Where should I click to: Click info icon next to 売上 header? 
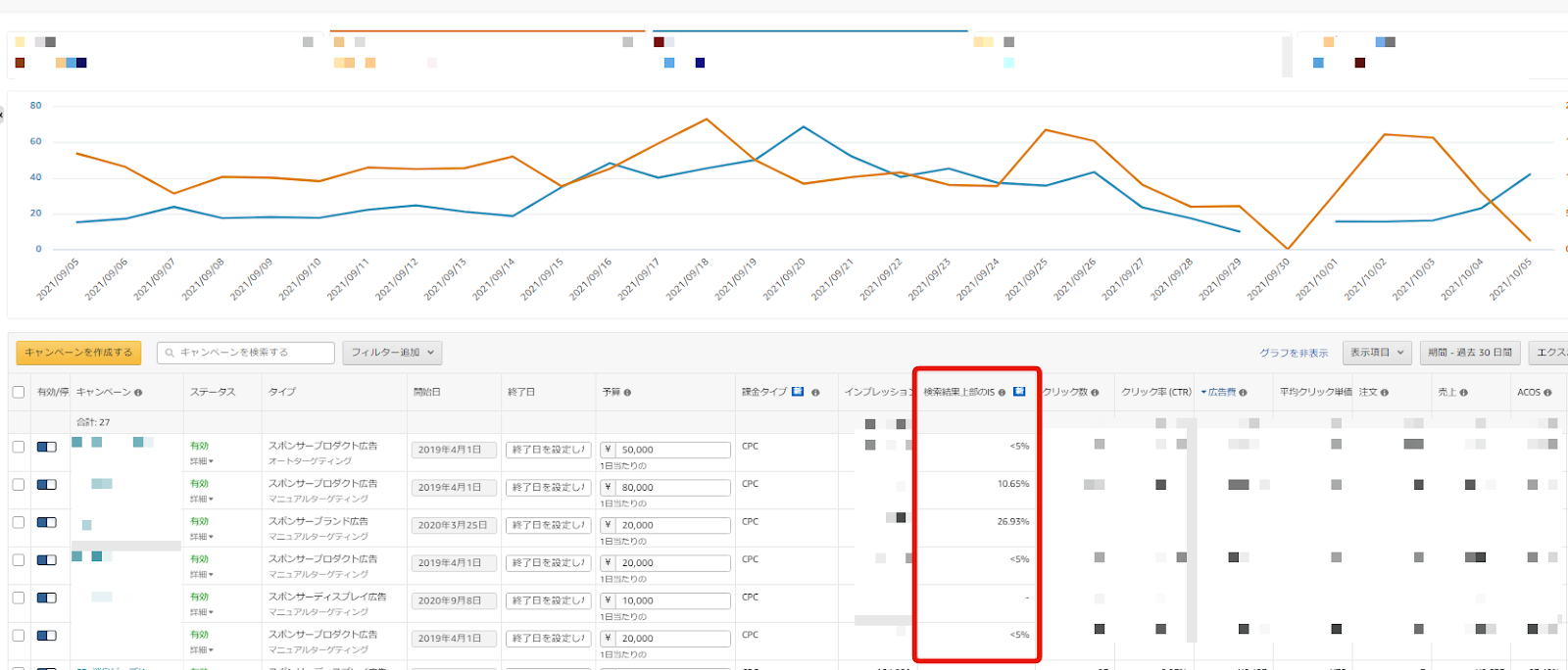coord(1463,393)
